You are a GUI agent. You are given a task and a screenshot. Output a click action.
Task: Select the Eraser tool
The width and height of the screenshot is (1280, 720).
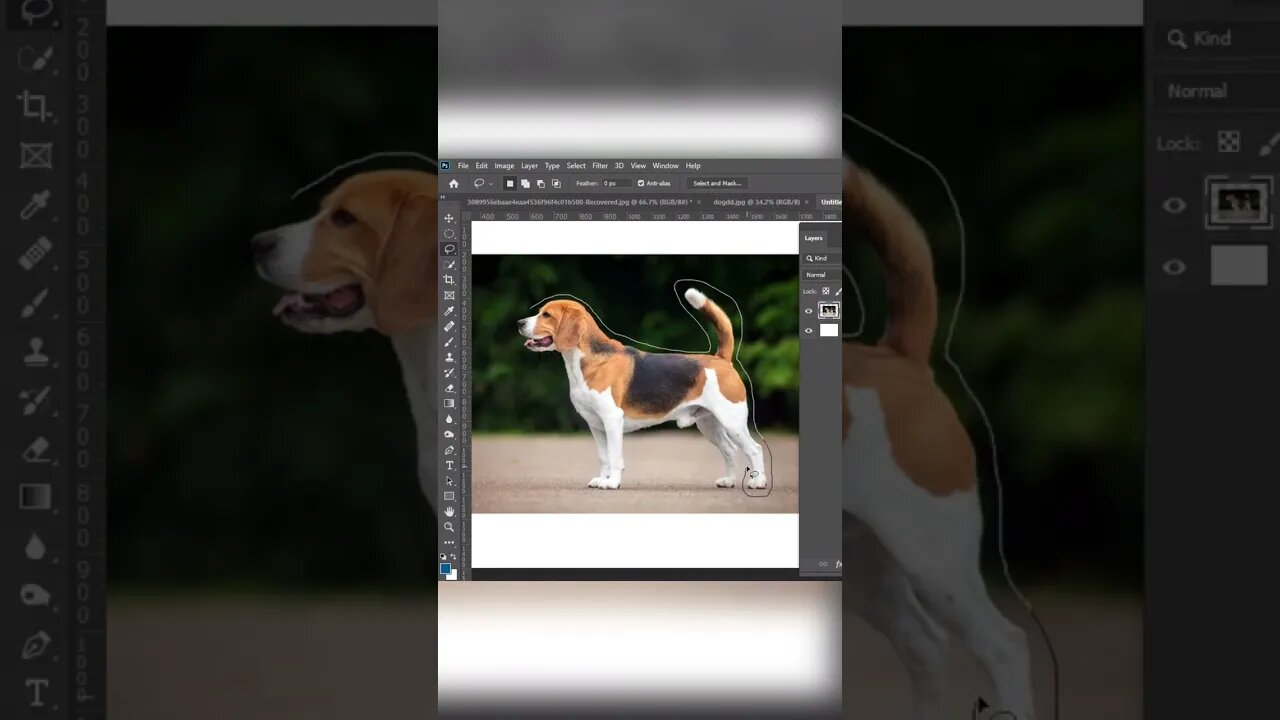(x=449, y=388)
